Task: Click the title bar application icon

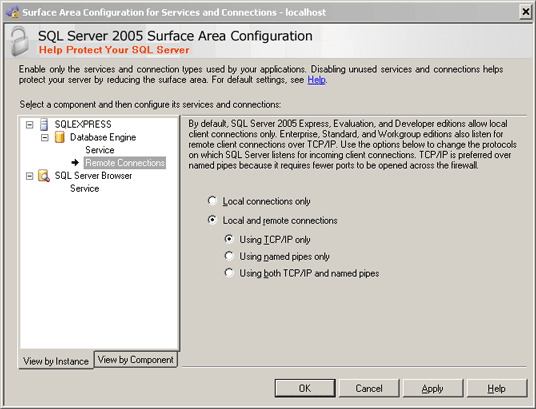Action: [x=13, y=12]
